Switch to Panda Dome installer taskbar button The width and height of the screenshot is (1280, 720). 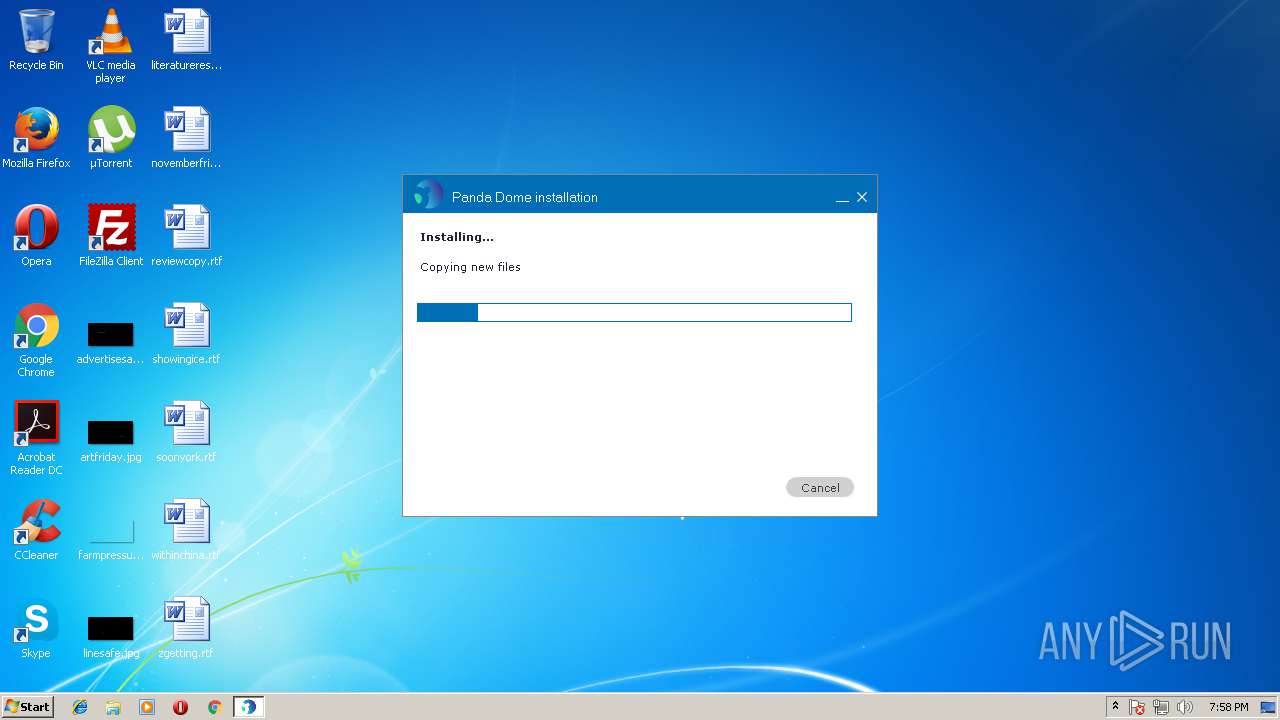coord(248,707)
